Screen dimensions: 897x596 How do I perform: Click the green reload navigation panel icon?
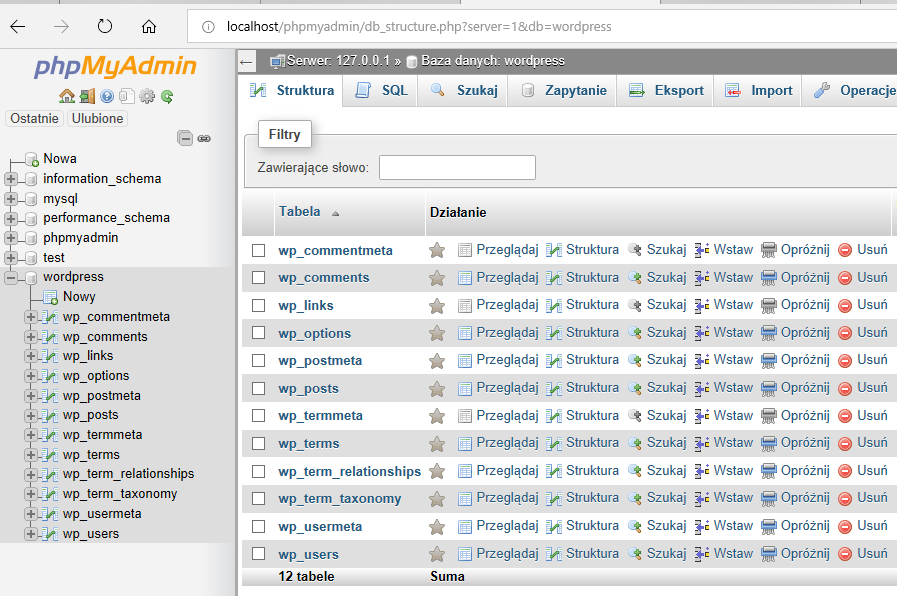[x=167, y=96]
